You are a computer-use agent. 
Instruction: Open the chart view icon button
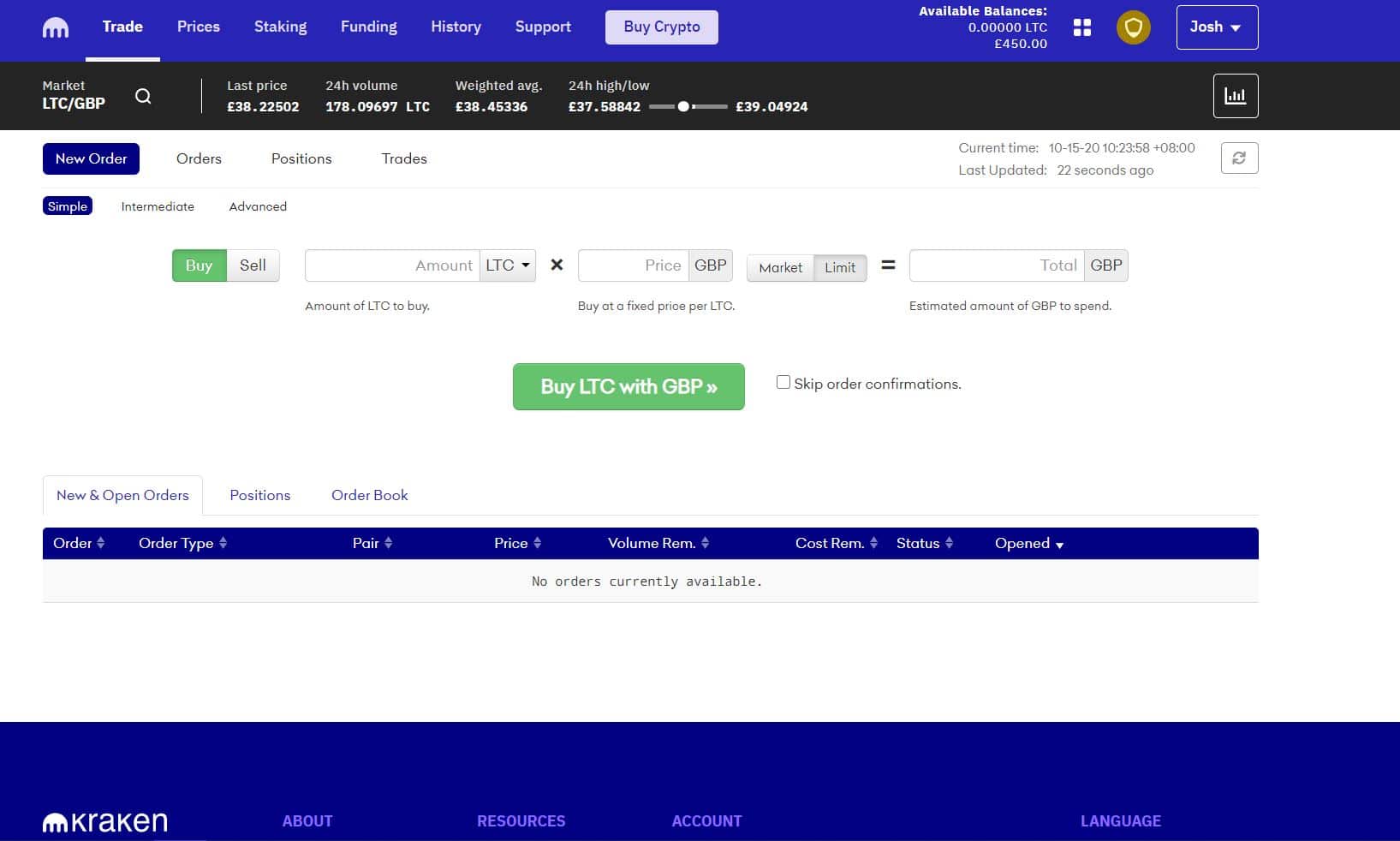[x=1235, y=96]
